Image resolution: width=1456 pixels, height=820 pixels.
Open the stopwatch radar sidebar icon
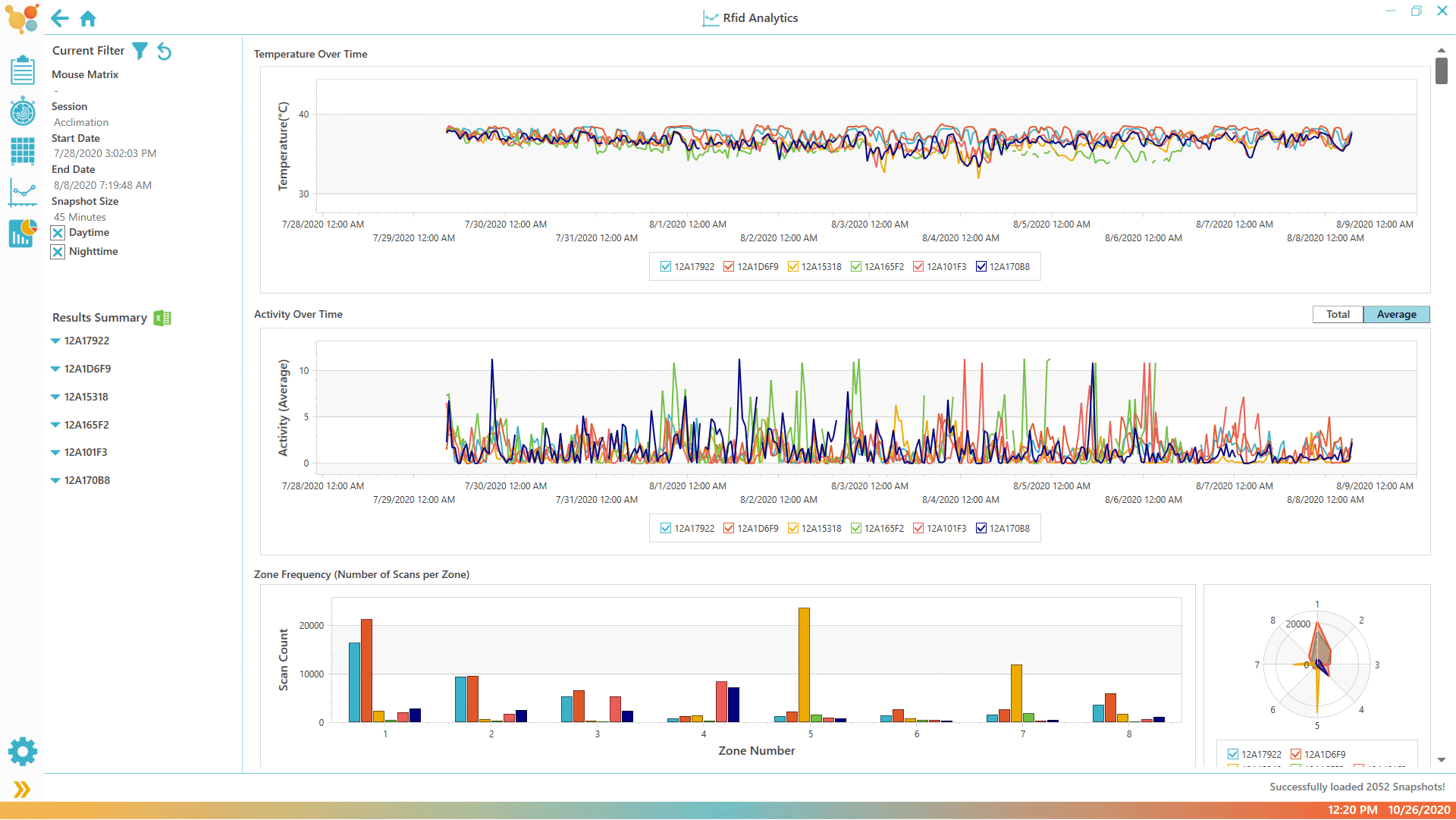23,112
